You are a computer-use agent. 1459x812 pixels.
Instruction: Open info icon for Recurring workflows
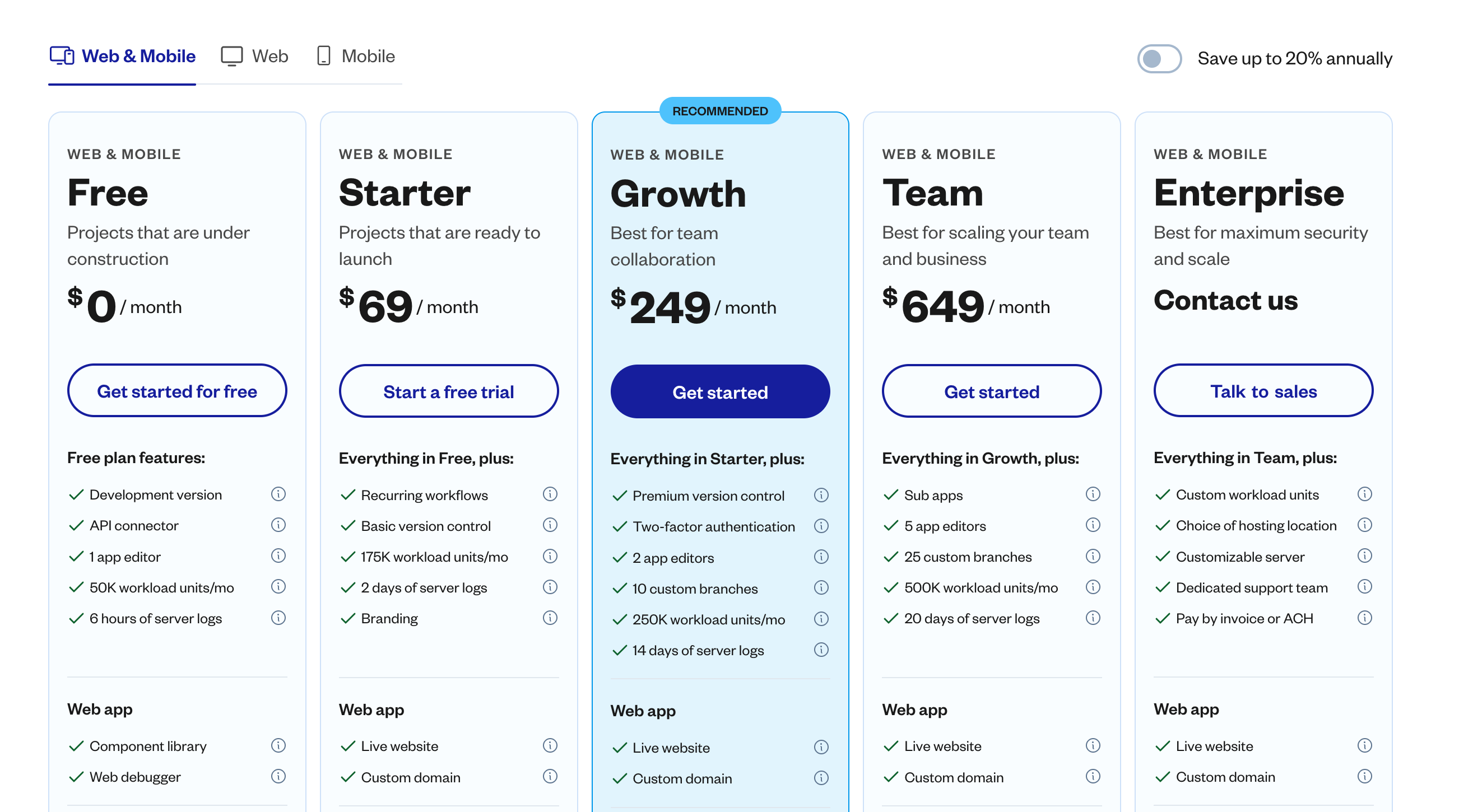point(550,494)
